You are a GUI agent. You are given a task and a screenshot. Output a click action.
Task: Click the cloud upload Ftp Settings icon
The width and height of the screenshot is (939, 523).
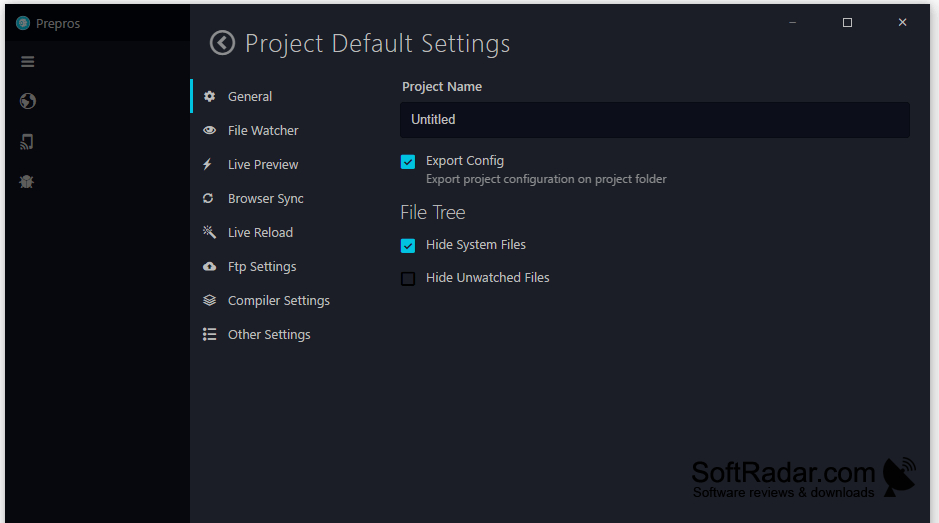(209, 267)
